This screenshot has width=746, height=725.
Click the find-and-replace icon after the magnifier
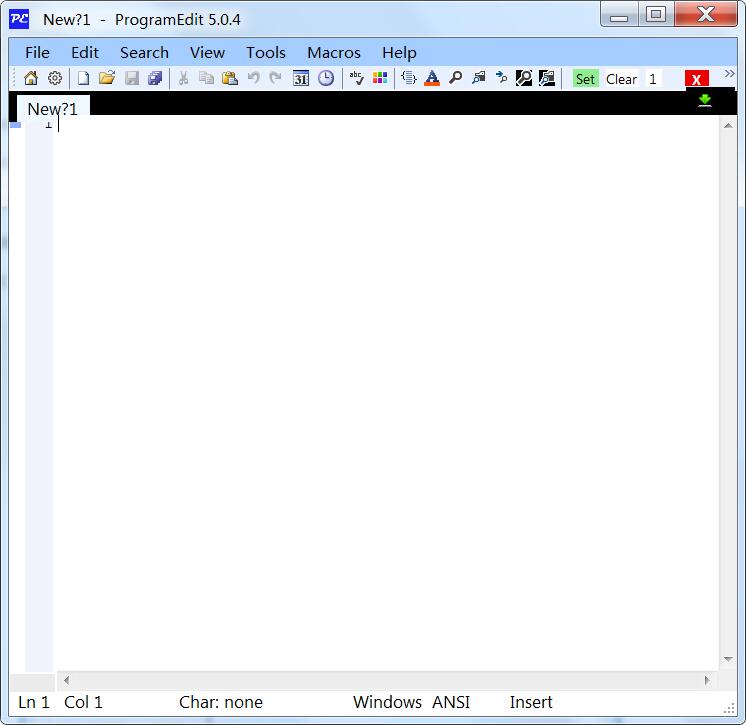click(x=479, y=78)
